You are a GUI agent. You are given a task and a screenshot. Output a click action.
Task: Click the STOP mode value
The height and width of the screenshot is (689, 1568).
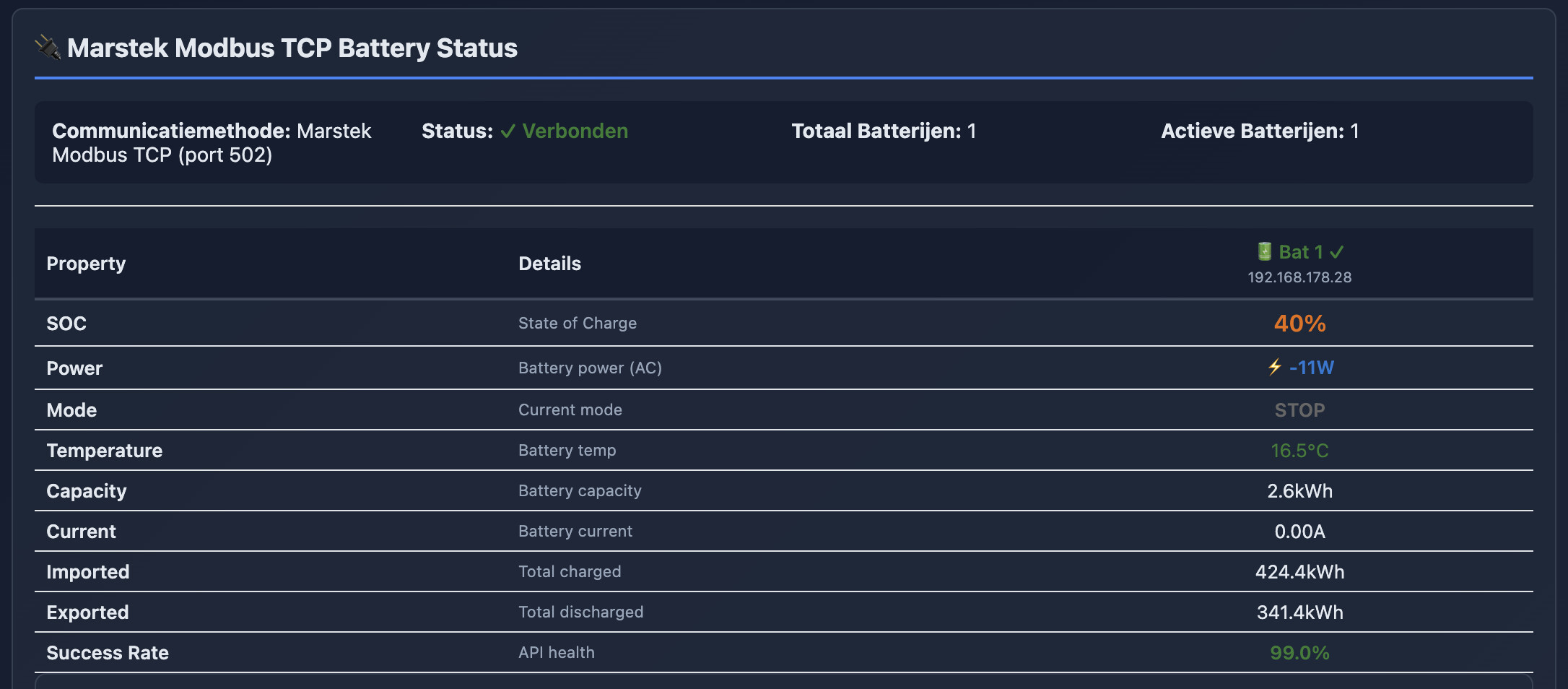click(x=1299, y=410)
